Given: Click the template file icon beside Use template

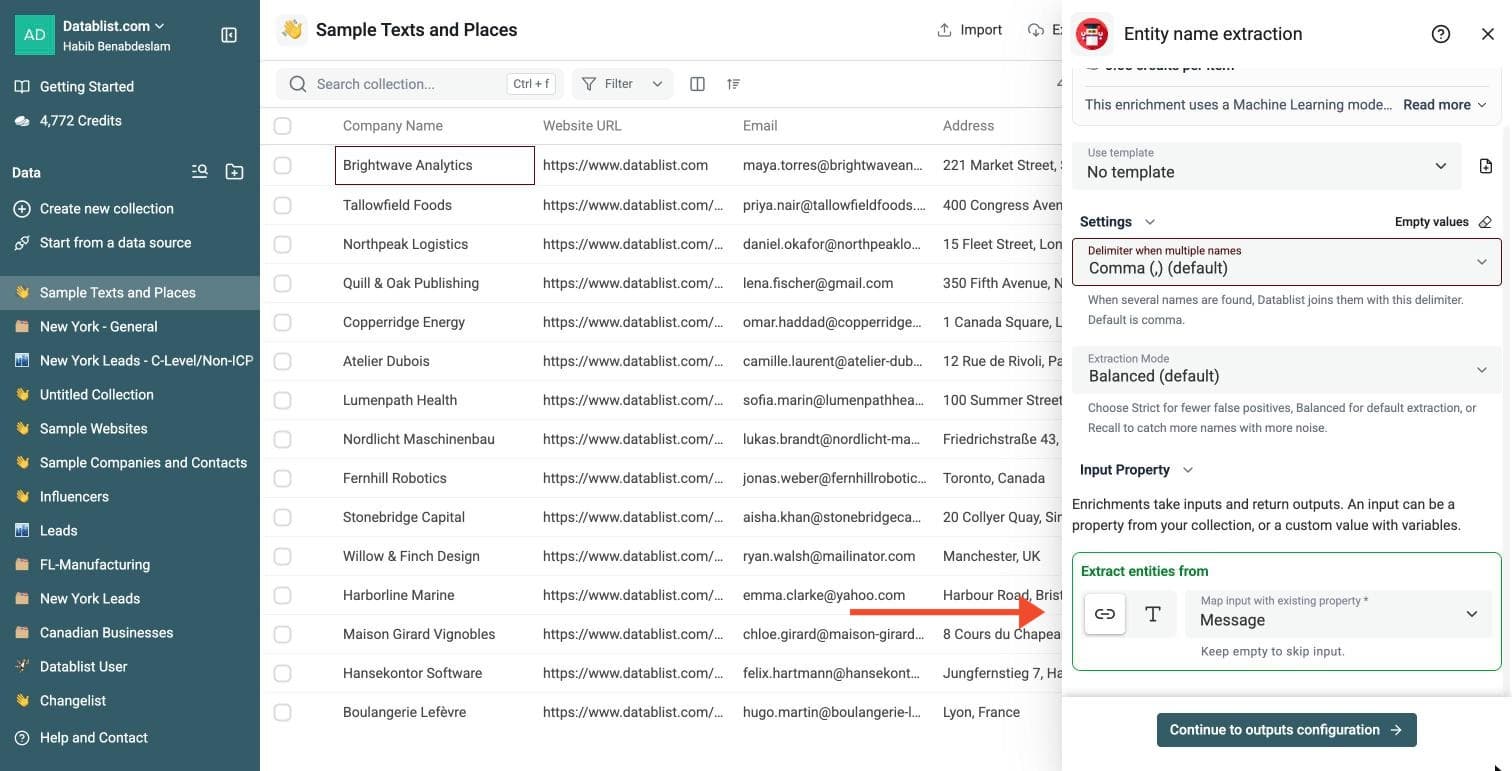Looking at the screenshot, I should click(x=1486, y=166).
